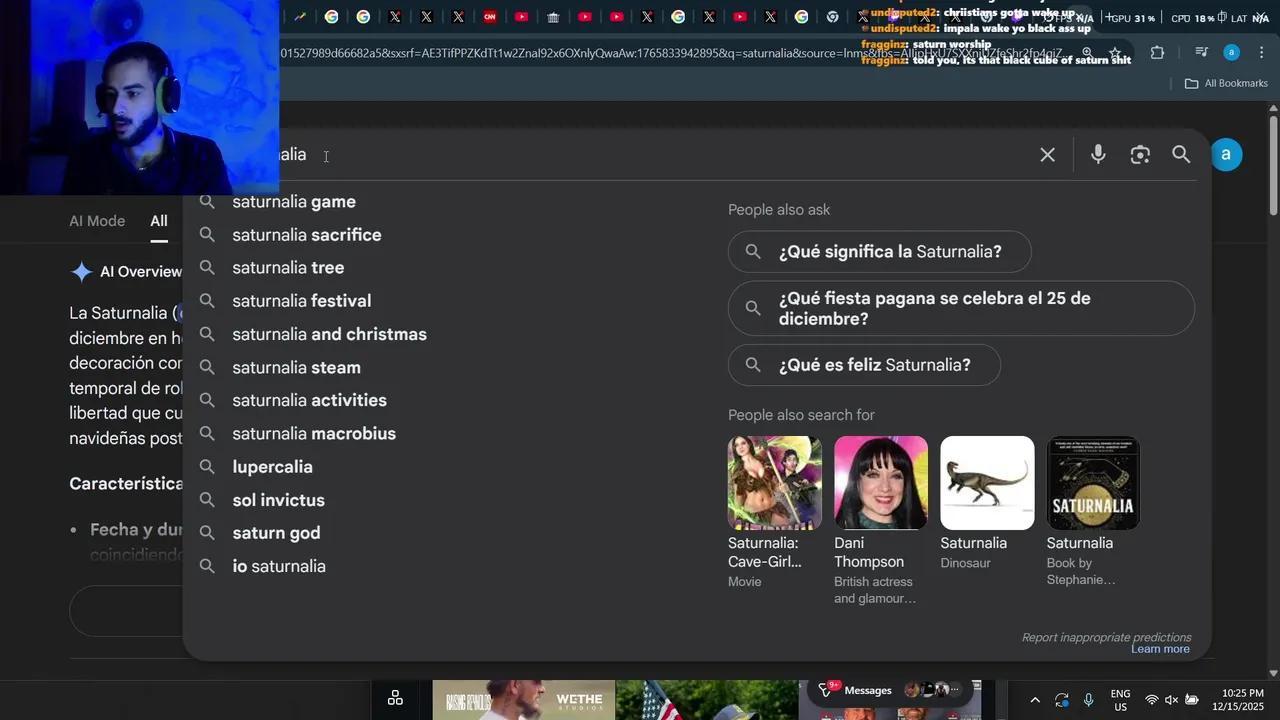Switch to the AI Mode tab

(97, 221)
